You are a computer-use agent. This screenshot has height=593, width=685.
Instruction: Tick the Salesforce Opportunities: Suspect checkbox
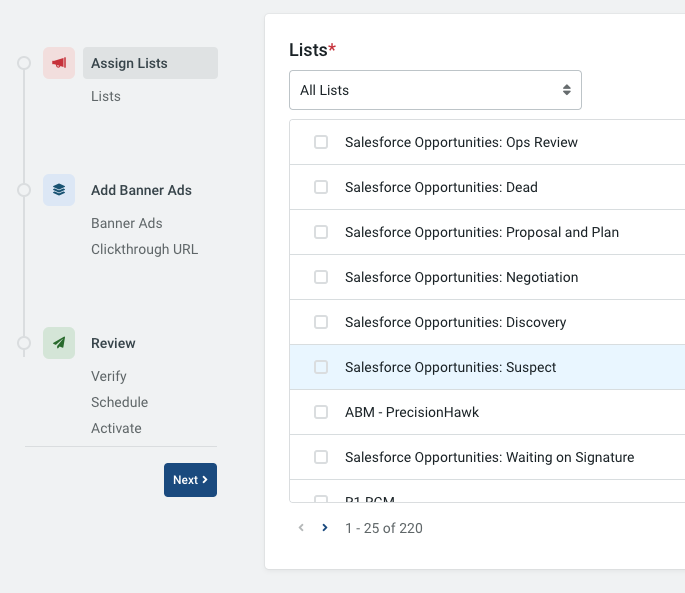coord(321,367)
